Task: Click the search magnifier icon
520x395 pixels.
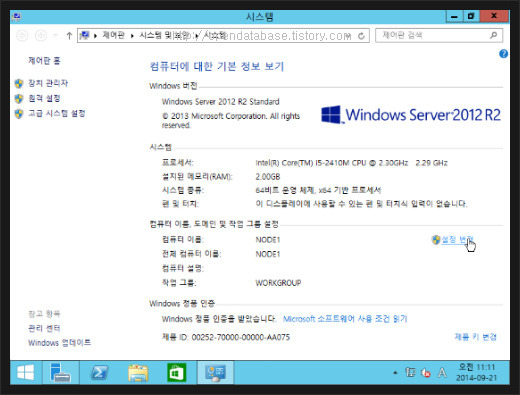Action: point(494,35)
